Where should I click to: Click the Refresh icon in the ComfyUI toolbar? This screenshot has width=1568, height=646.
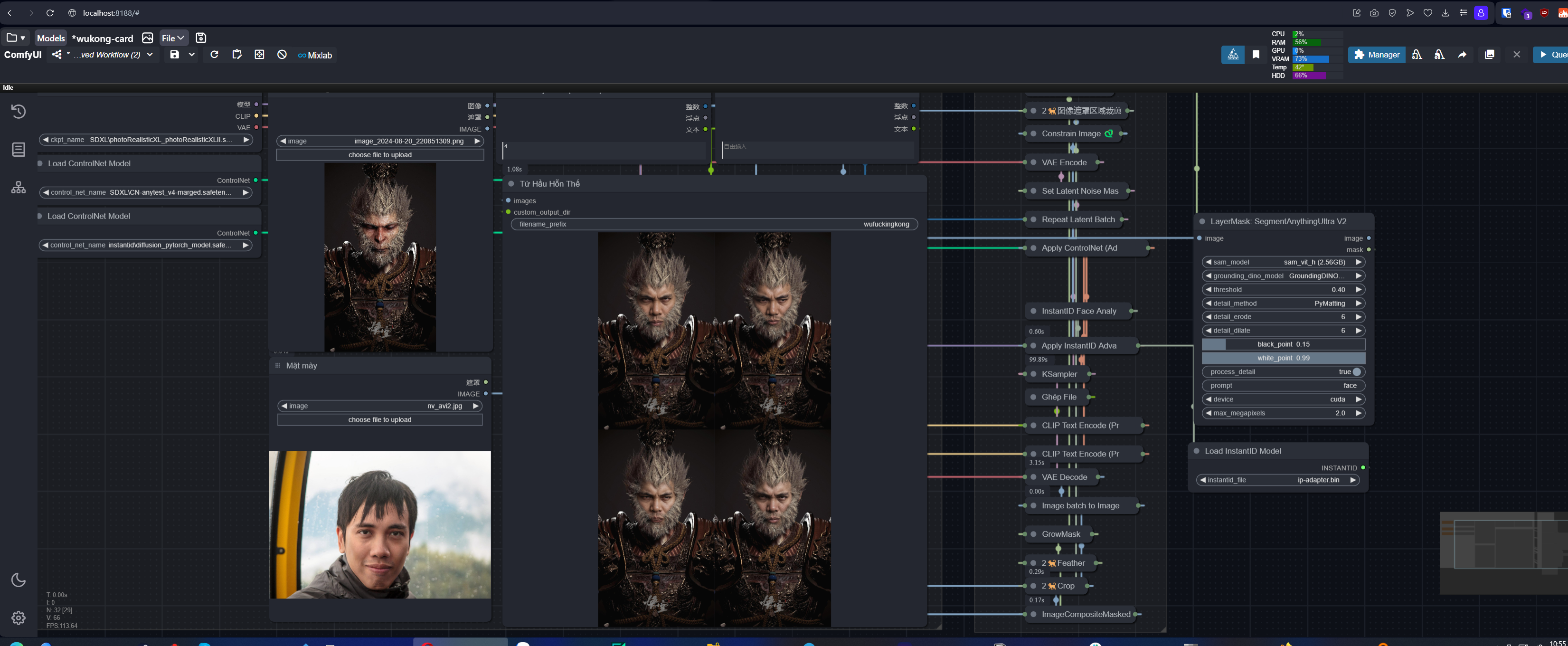tap(214, 54)
